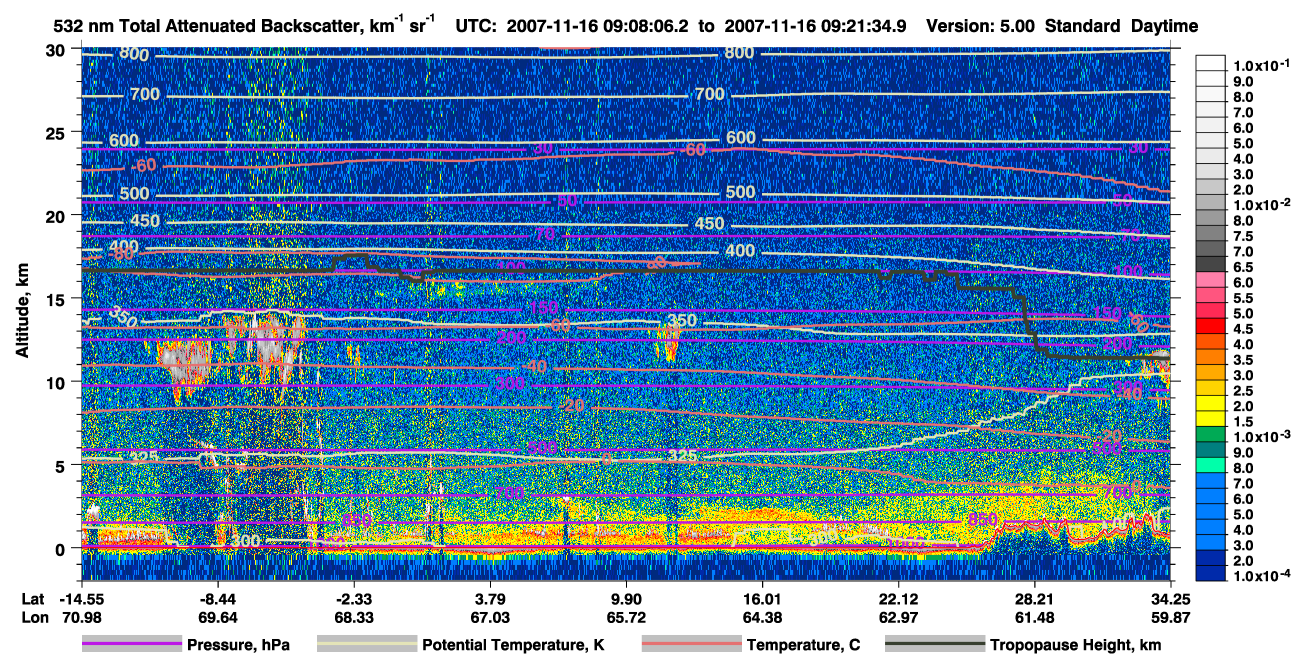The width and height of the screenshot is (1300, 667).
Task: Select longitude value '62.97'
Action: (x=899, y=618)
